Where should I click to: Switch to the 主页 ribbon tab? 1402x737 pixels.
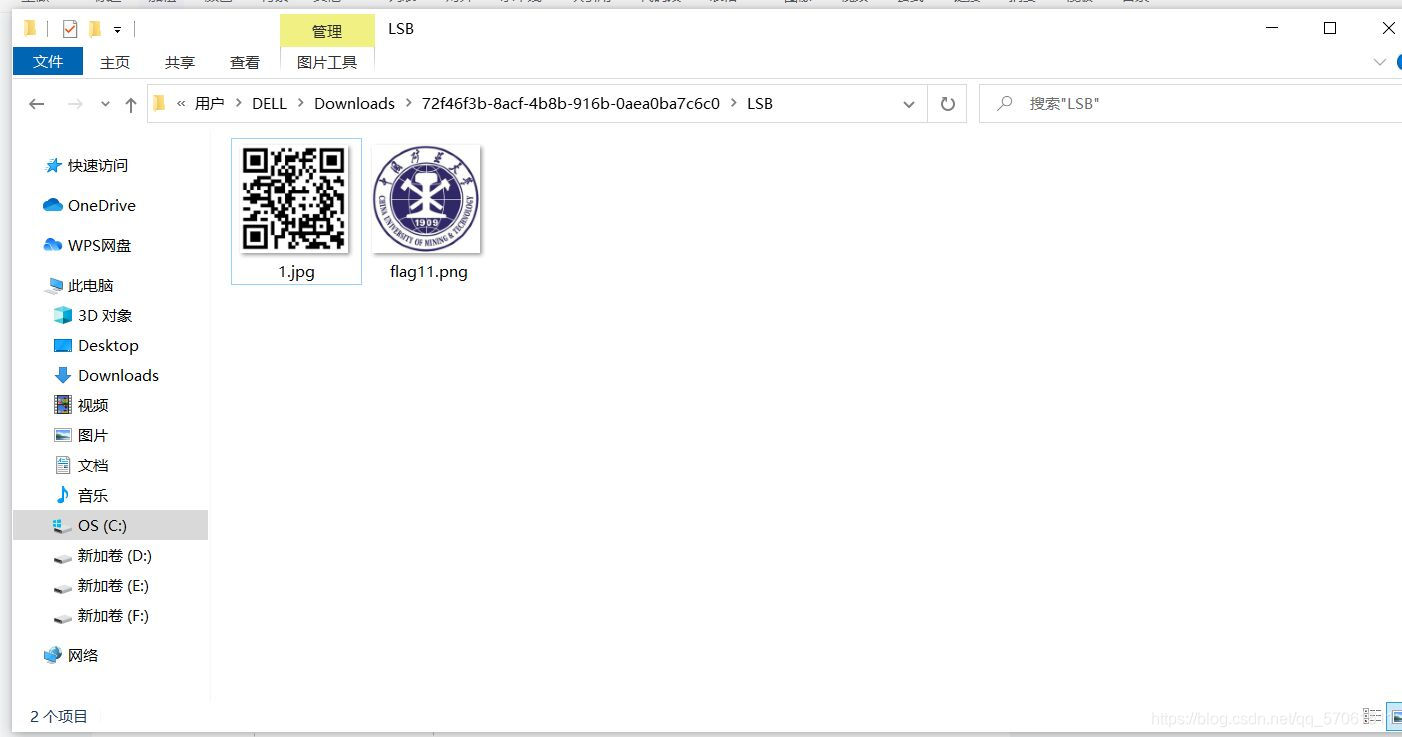(x=115, y=62)
